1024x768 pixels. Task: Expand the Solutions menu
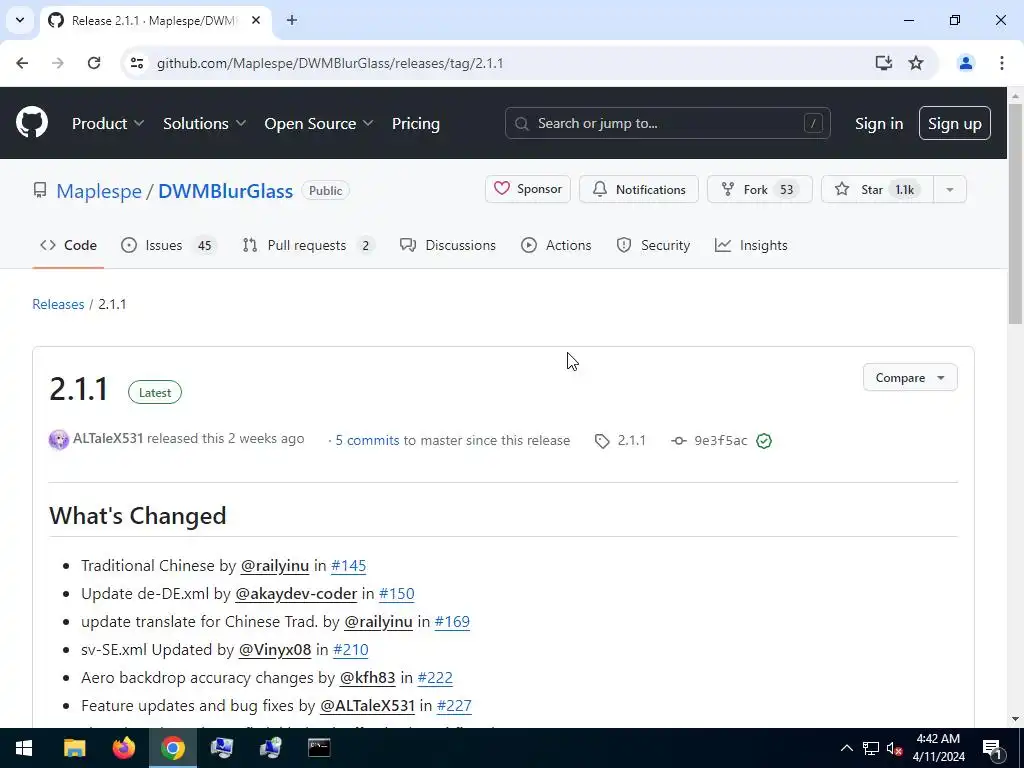(x=204, y=123)
